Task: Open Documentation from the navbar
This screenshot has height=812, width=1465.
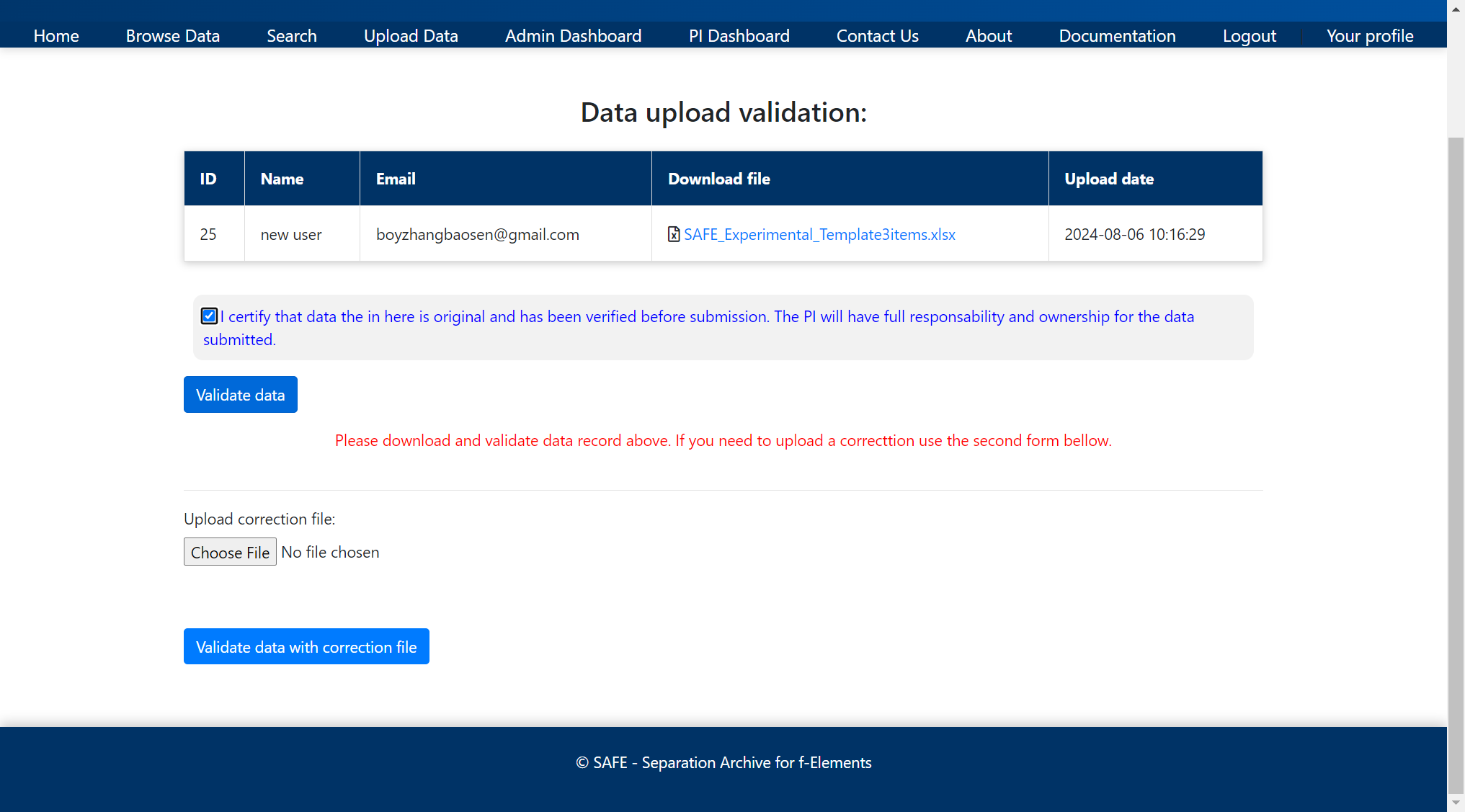Action: (1118, 36)
